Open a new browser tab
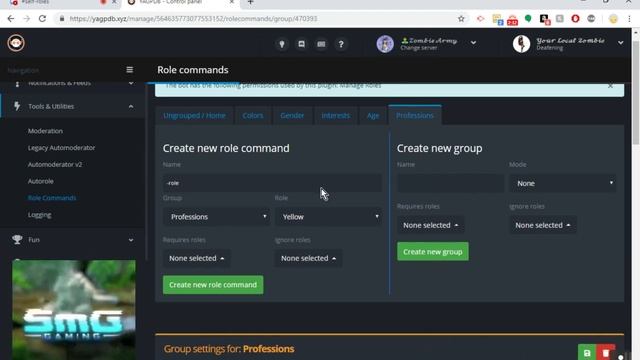This screenshot has width=640, height=360. pyautogui.click(x=251, y=2)
